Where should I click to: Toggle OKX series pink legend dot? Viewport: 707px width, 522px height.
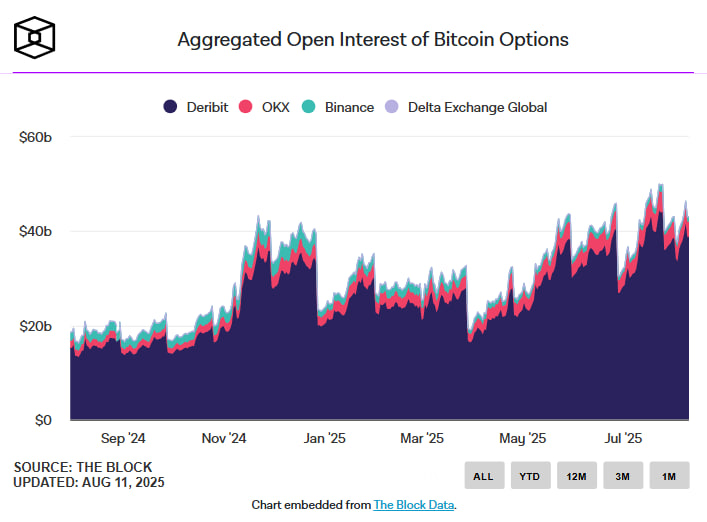247,107
